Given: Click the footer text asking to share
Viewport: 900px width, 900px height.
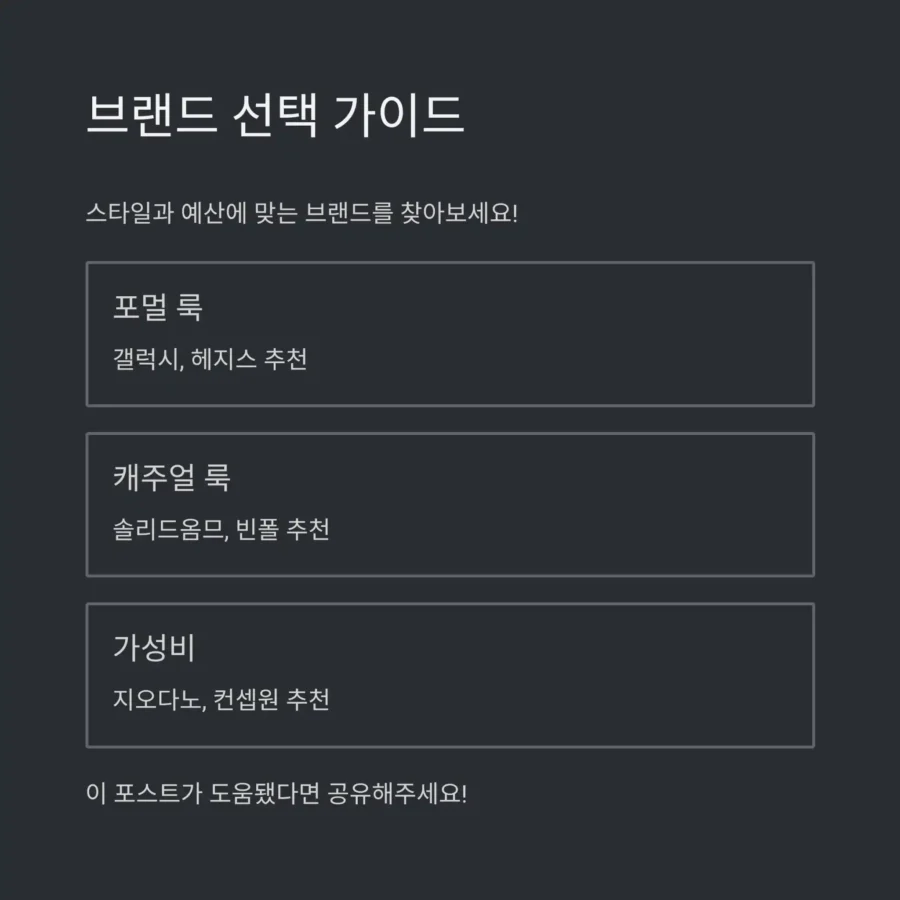Looking at the screenshot, I should (276, 795).
